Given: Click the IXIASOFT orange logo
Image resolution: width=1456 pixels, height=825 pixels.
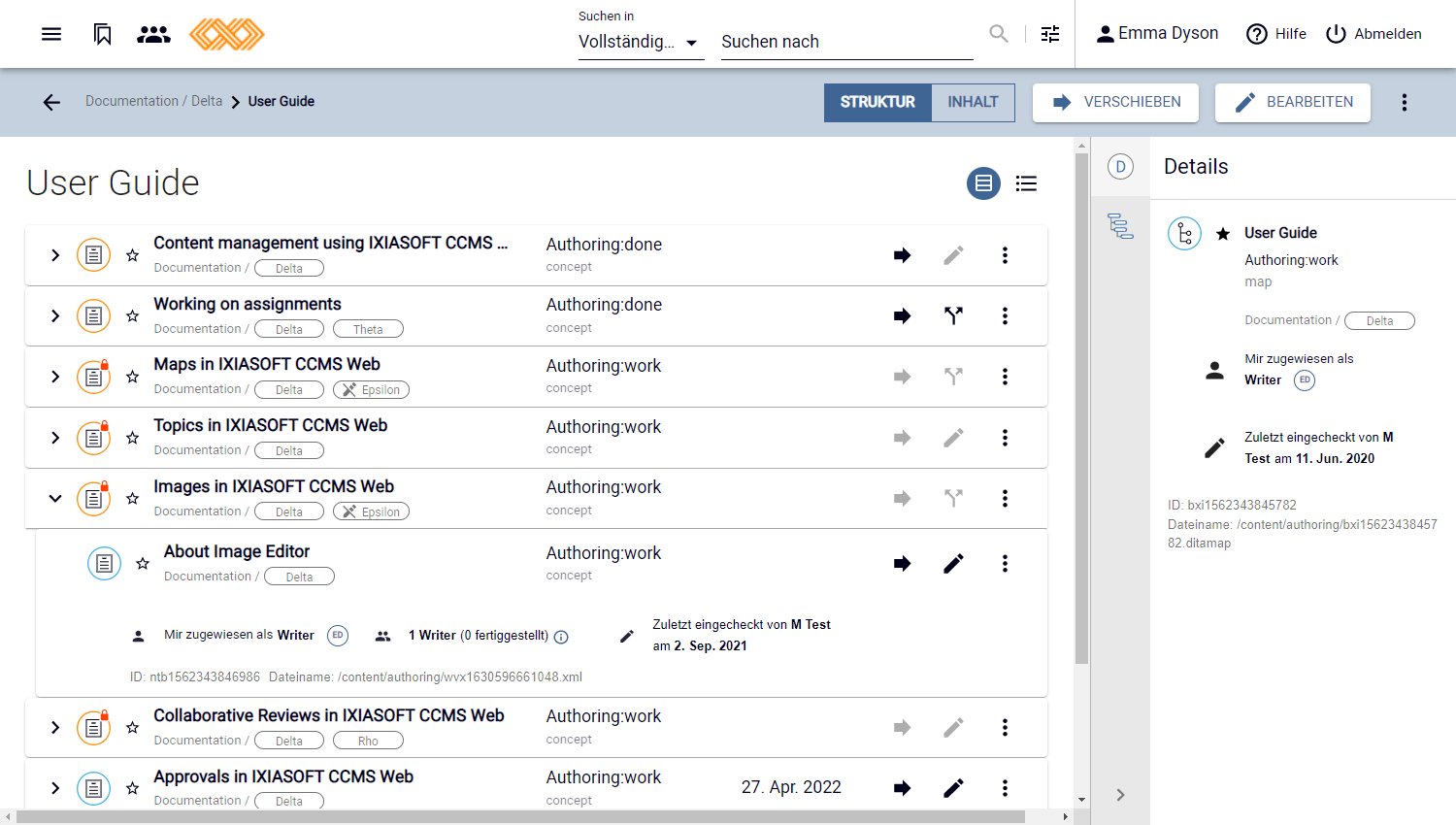Looking at the screenshot, I should 227,34.
